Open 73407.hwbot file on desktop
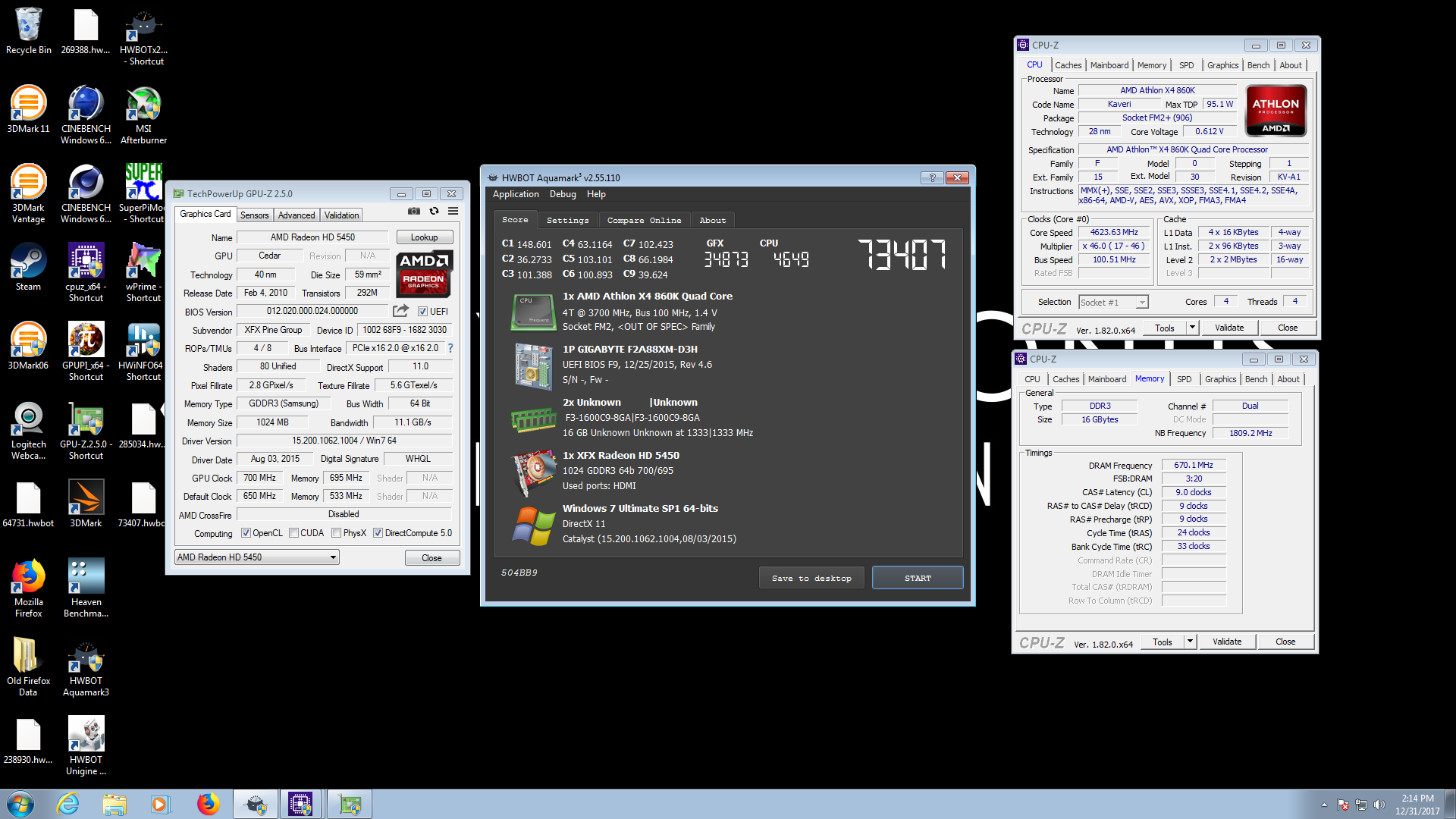1456x819 pixels. (143, 504)
